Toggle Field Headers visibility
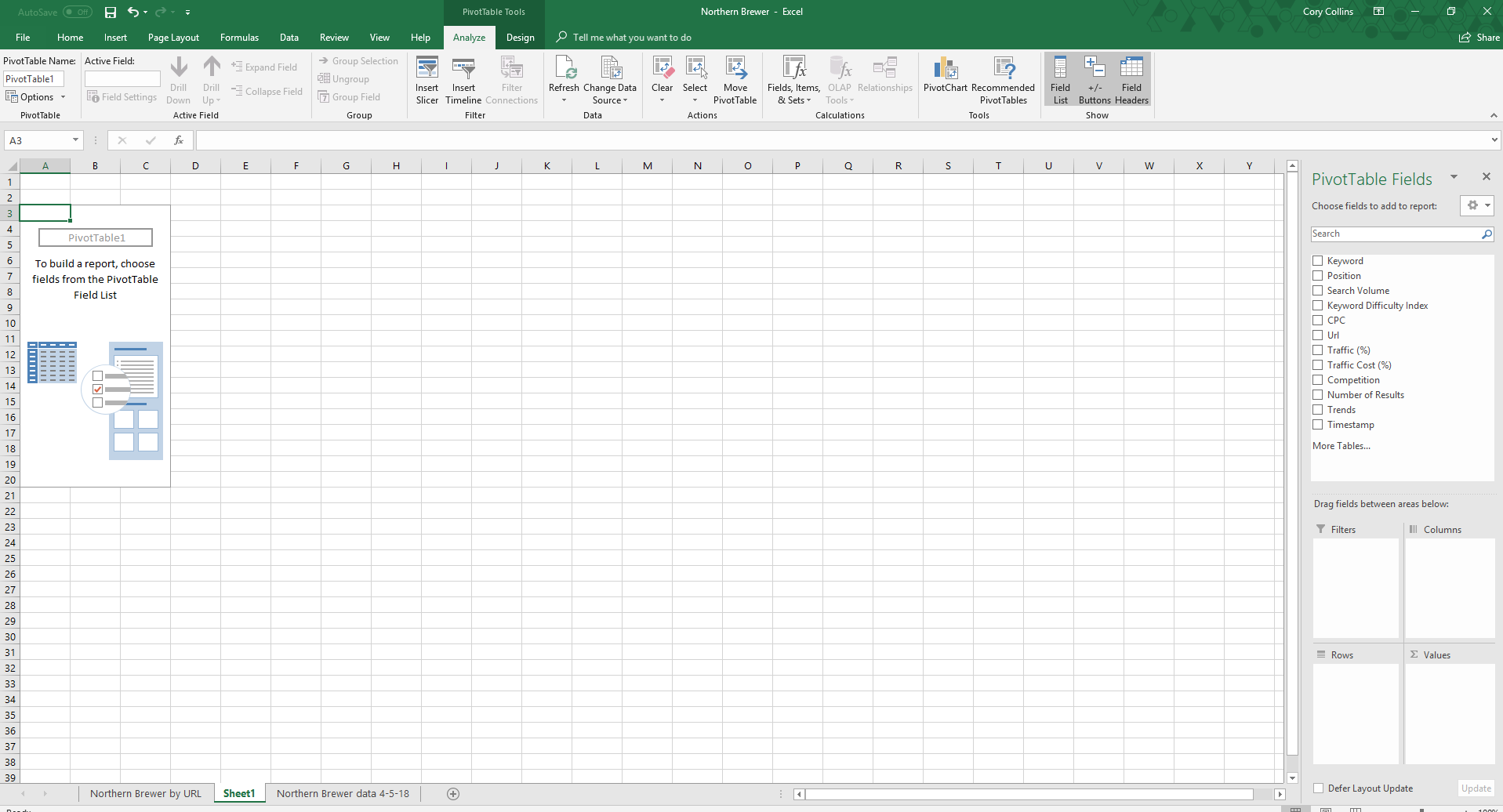Image resolution: width=1503 pixels, height=812 pixels. pos(1131,79)
